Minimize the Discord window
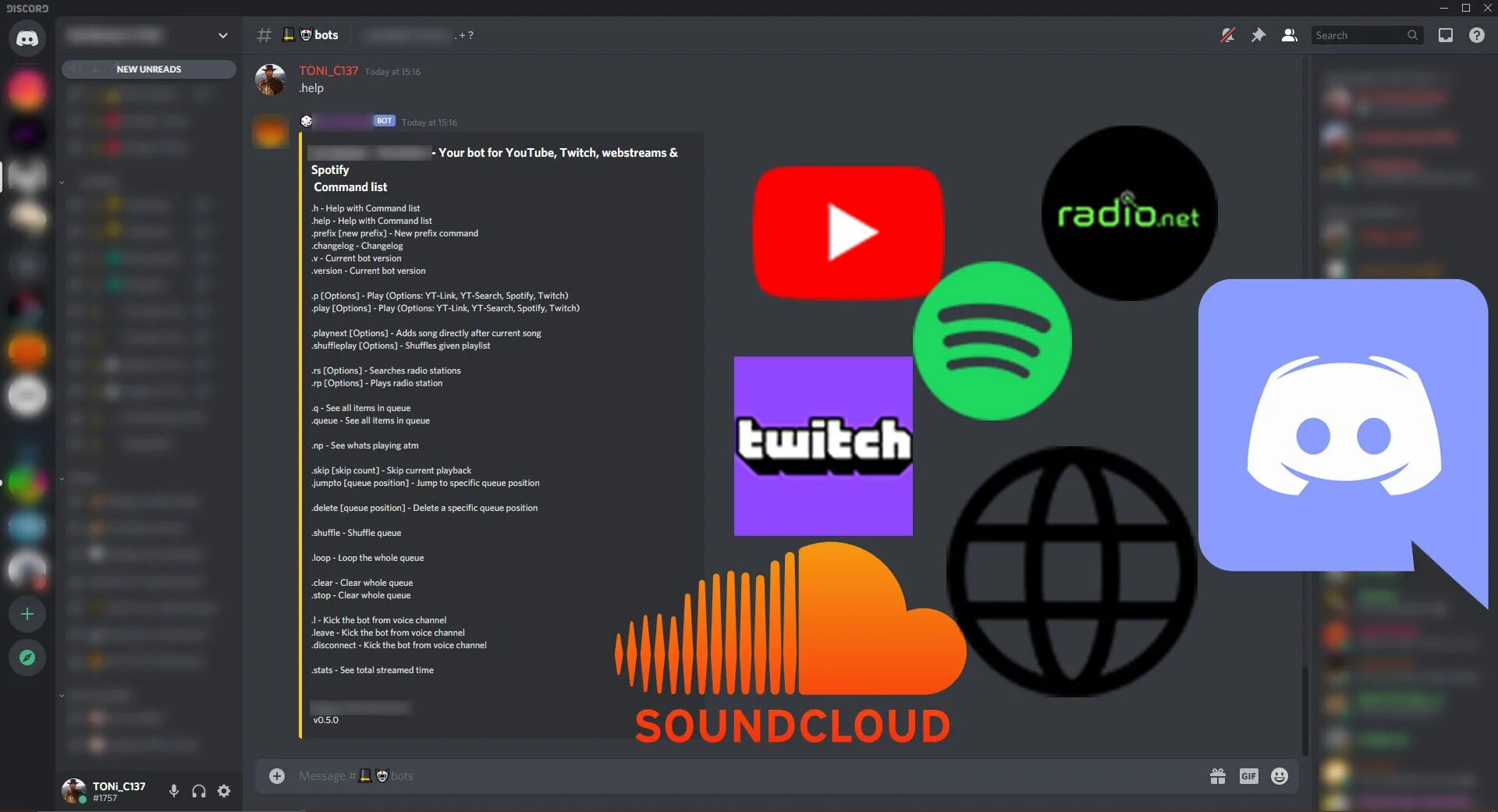The image size is (1498, 812). 1443,8
